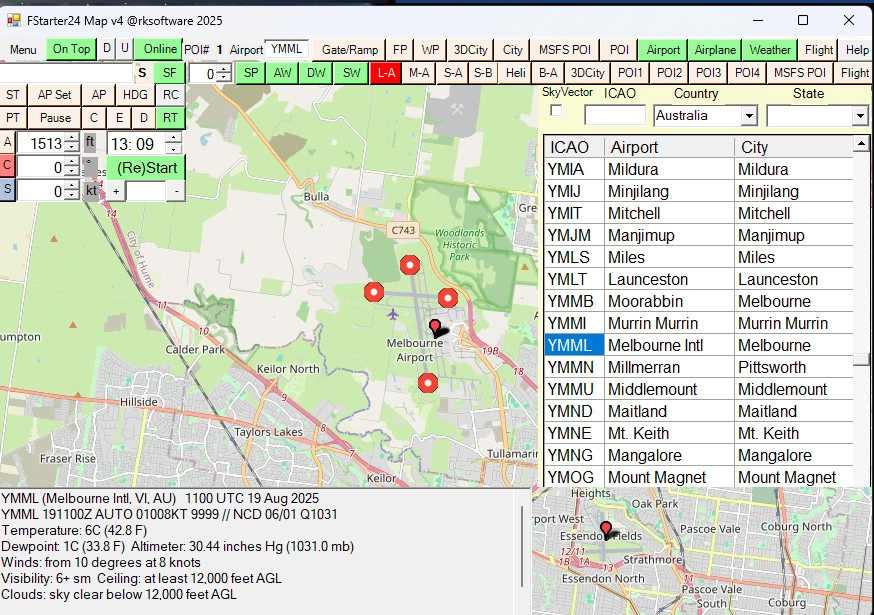Viewport: 874px width, 615px height.
Task: Toggle Online mode
Action: click(x=158, y=48)
